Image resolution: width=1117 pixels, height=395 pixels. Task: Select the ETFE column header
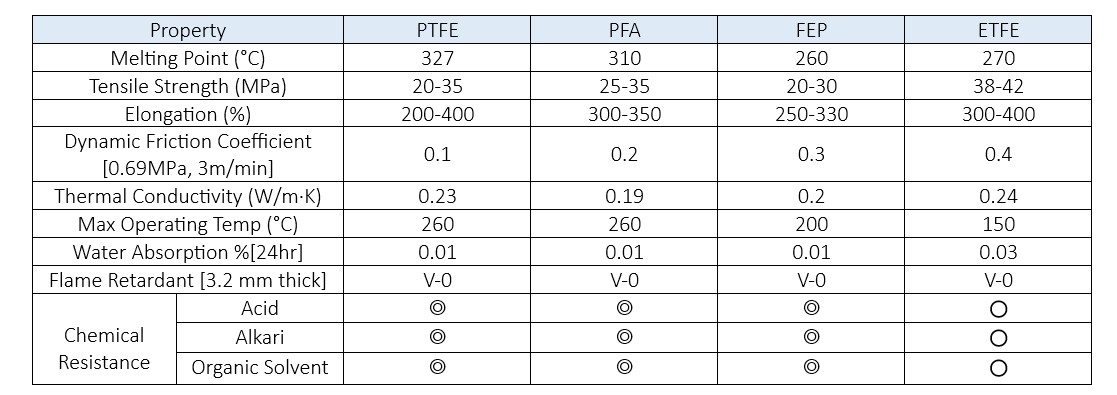click(998, 30)
